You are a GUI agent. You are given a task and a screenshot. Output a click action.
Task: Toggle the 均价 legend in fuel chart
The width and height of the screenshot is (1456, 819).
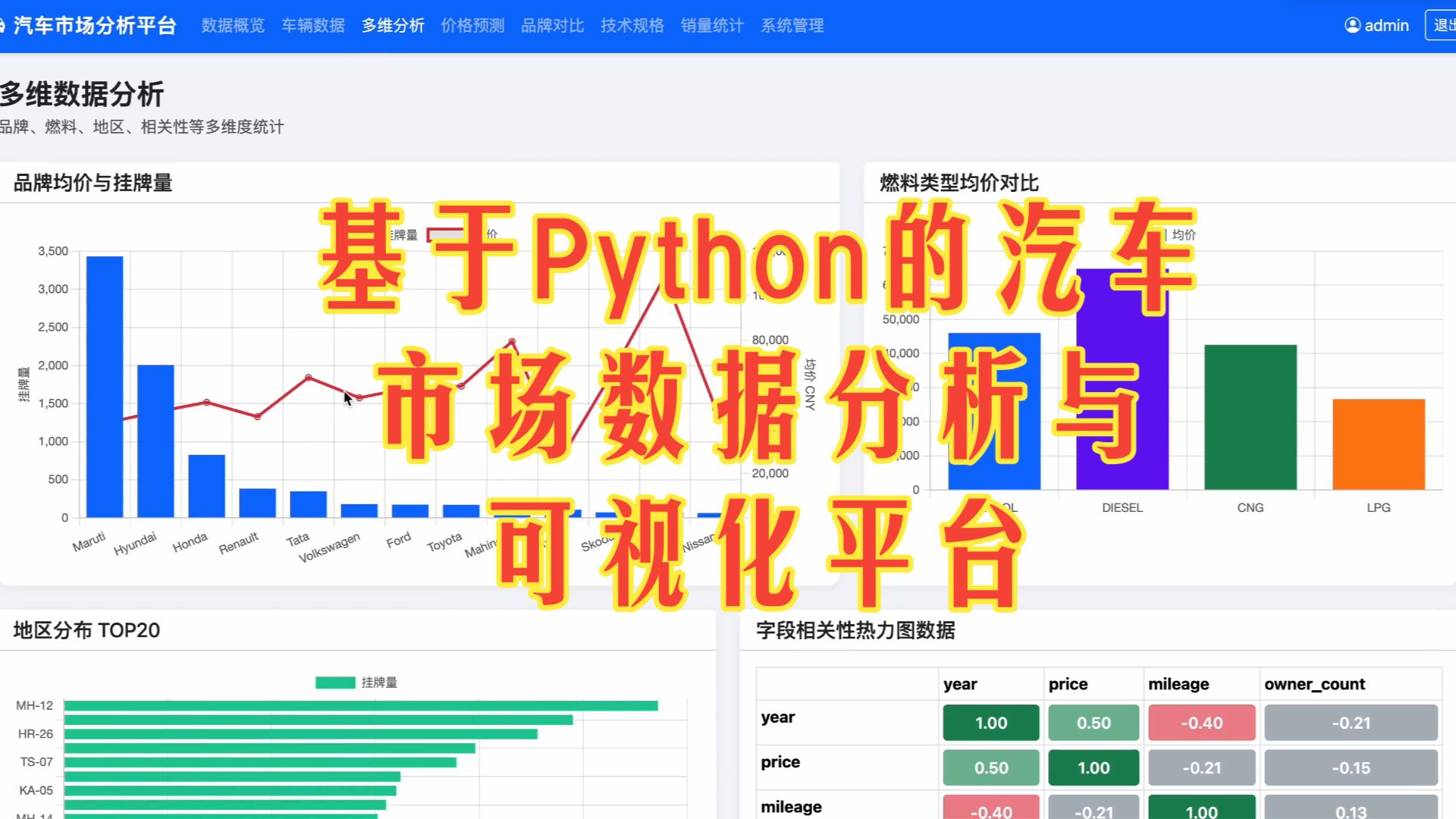[x=1180, y=235]
